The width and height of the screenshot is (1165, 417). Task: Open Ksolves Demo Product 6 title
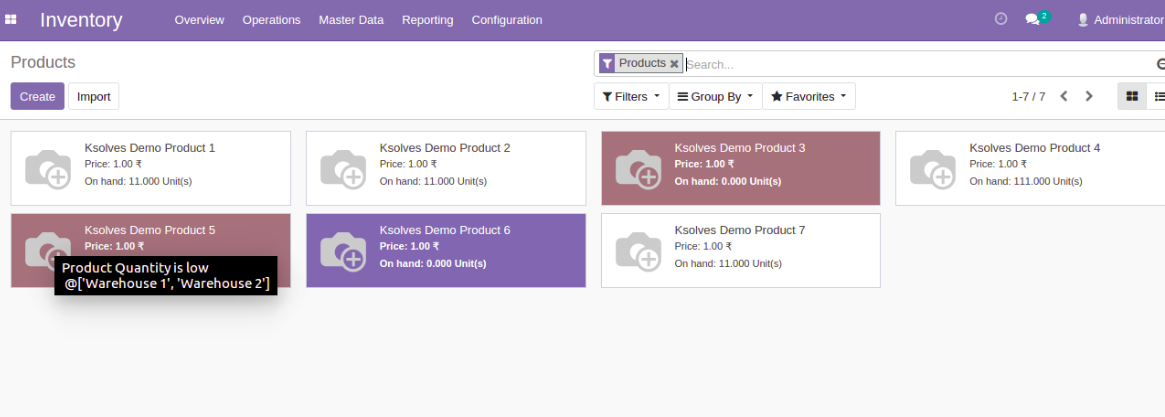[444, 230]
